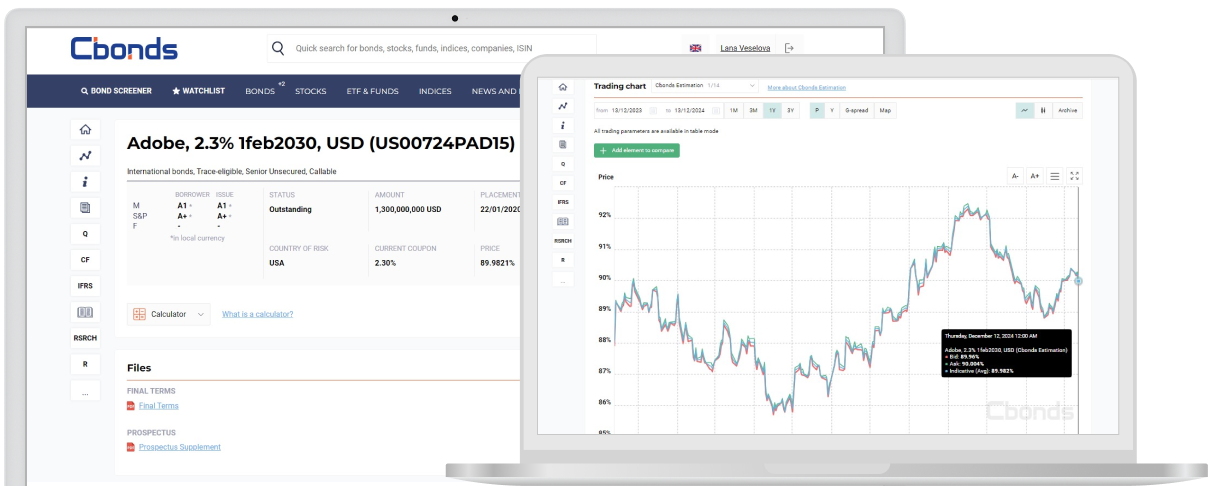This screenshot has width=1208, height=486.
Task: Open chart hamburger menu icon
Action: click(x=1055, y=176)
